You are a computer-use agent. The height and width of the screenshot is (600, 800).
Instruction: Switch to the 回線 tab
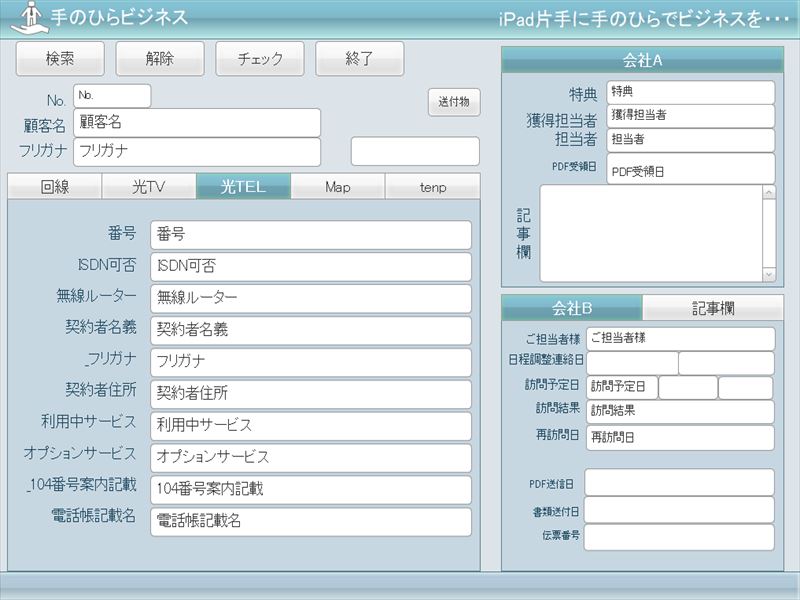point(55,187)
